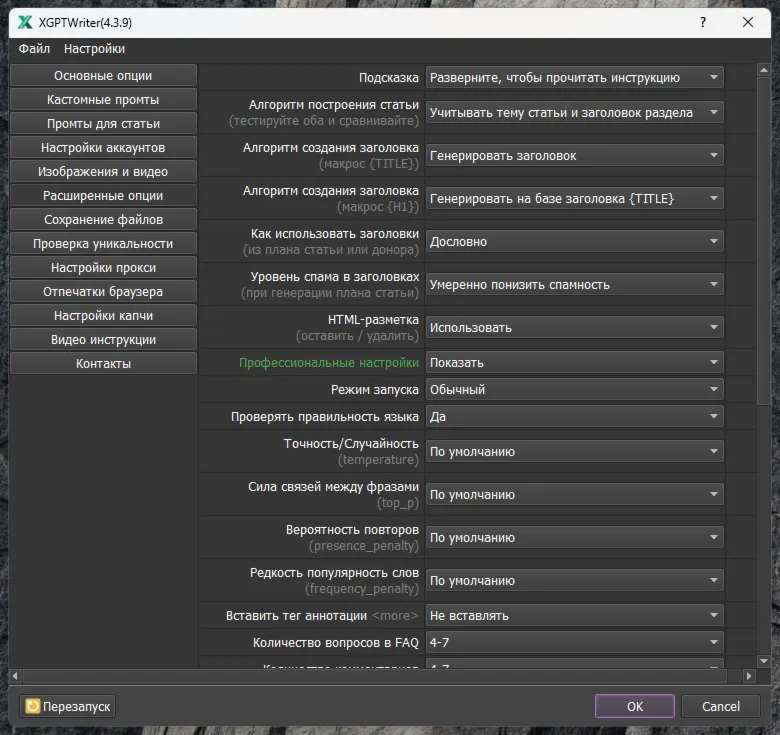The image size is (780, 735).
Task: Open the HTML-разметка dropdown
Action: 575,328
